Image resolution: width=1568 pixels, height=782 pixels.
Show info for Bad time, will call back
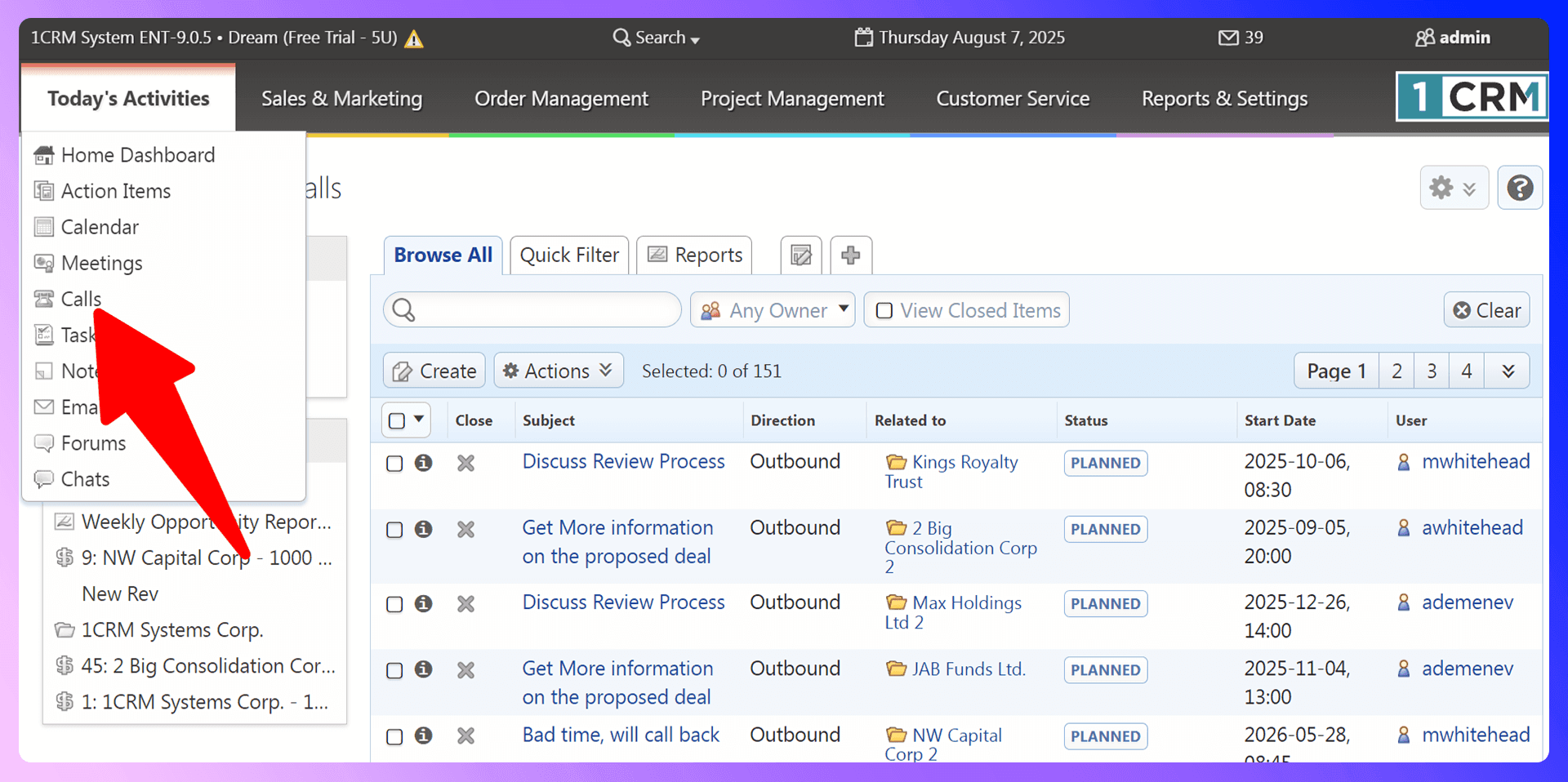click(423, 735)
